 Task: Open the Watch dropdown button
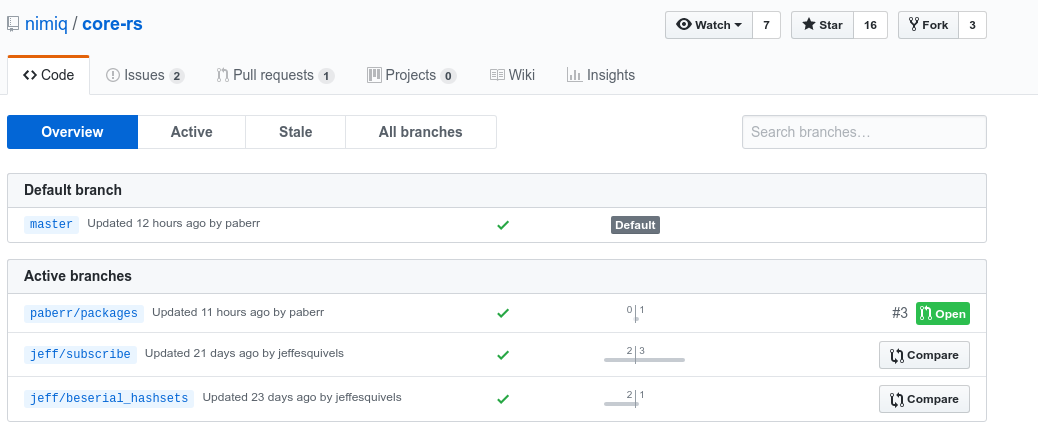[x=709, y=25]
